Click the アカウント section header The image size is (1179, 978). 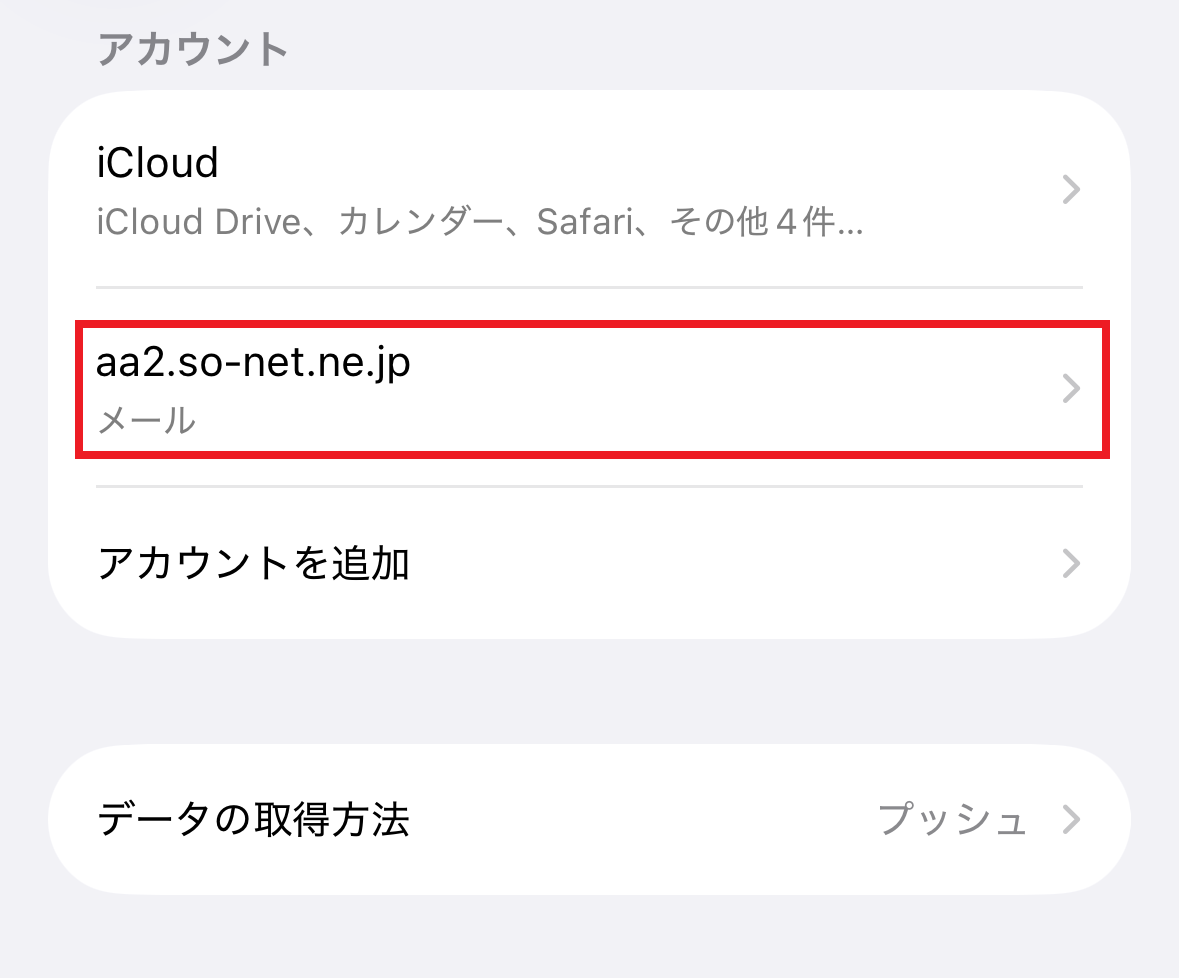point(193,48)
